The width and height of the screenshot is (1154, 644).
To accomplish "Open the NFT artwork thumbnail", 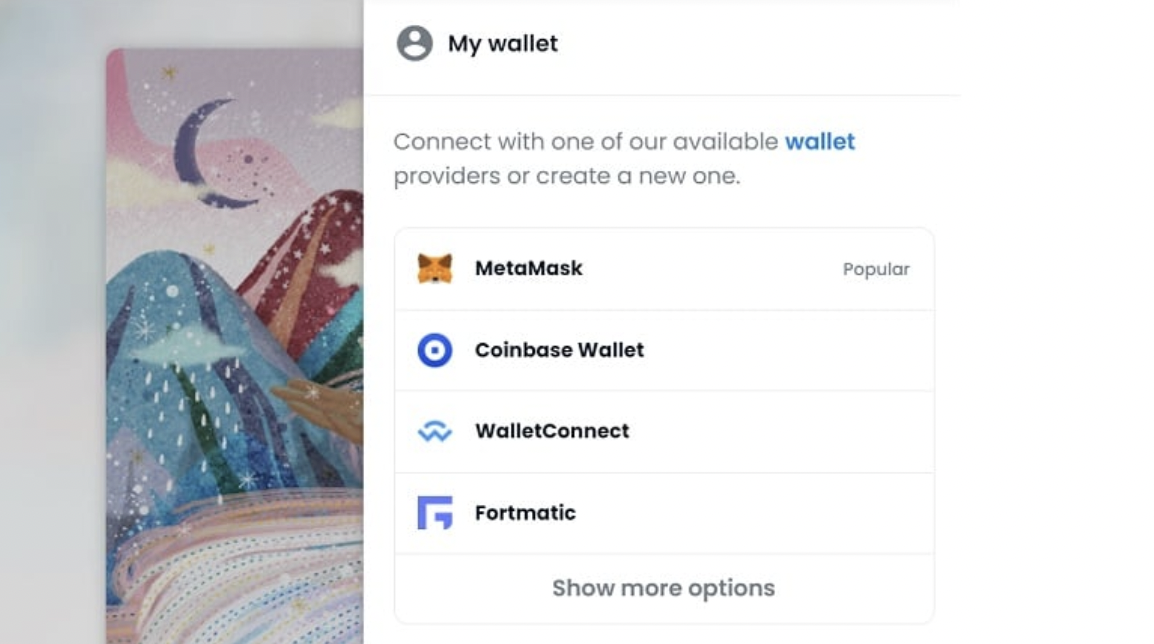I will 235,340.
